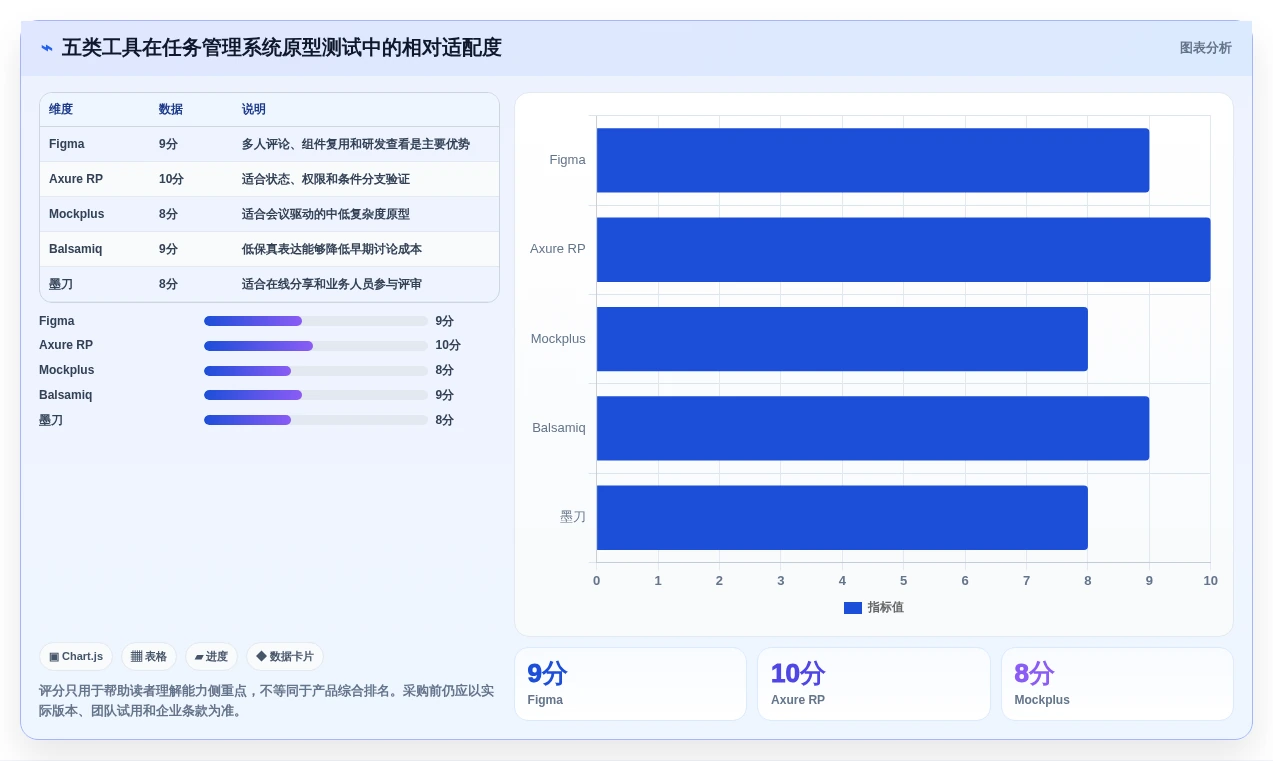Click the 墨刀 bar in chart
This screenshot has width=1273, height=761.
pos(842,517)
